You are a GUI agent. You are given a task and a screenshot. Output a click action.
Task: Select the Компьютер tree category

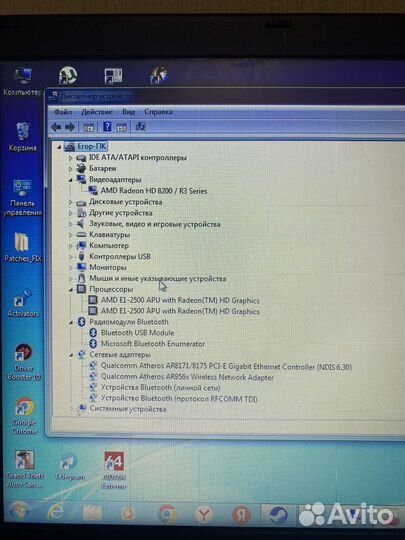[109, 246]
